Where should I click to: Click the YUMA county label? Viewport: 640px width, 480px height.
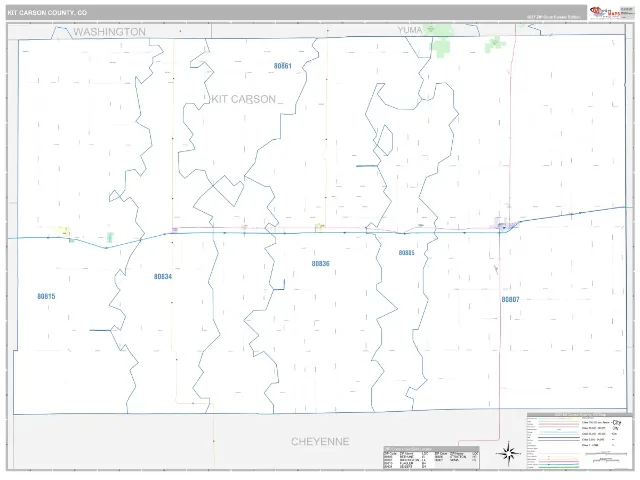(410, 30)
